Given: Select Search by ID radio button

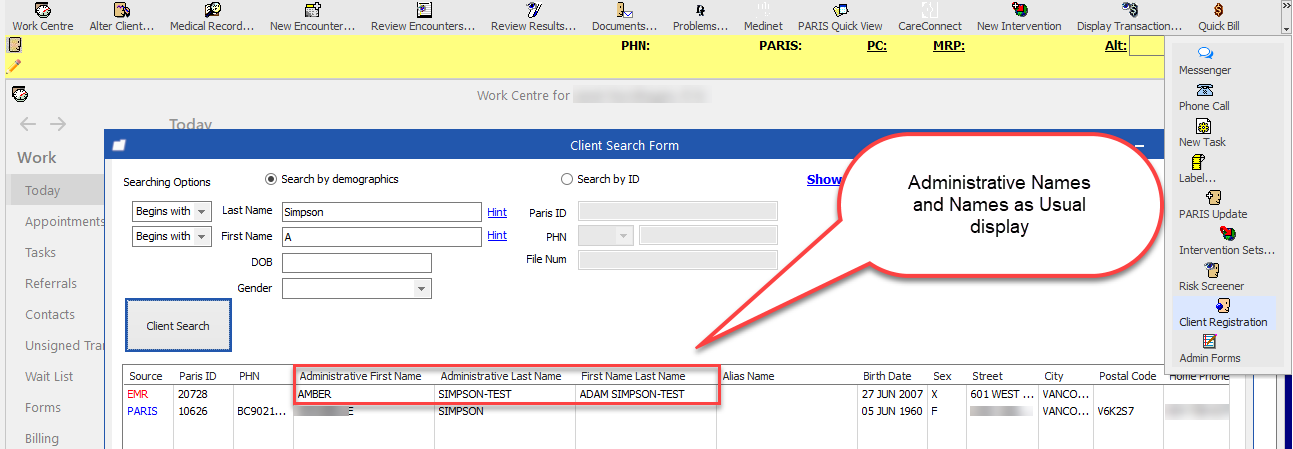Looking at the screenshot, I should pyautogui.click(x=567, y=180).
